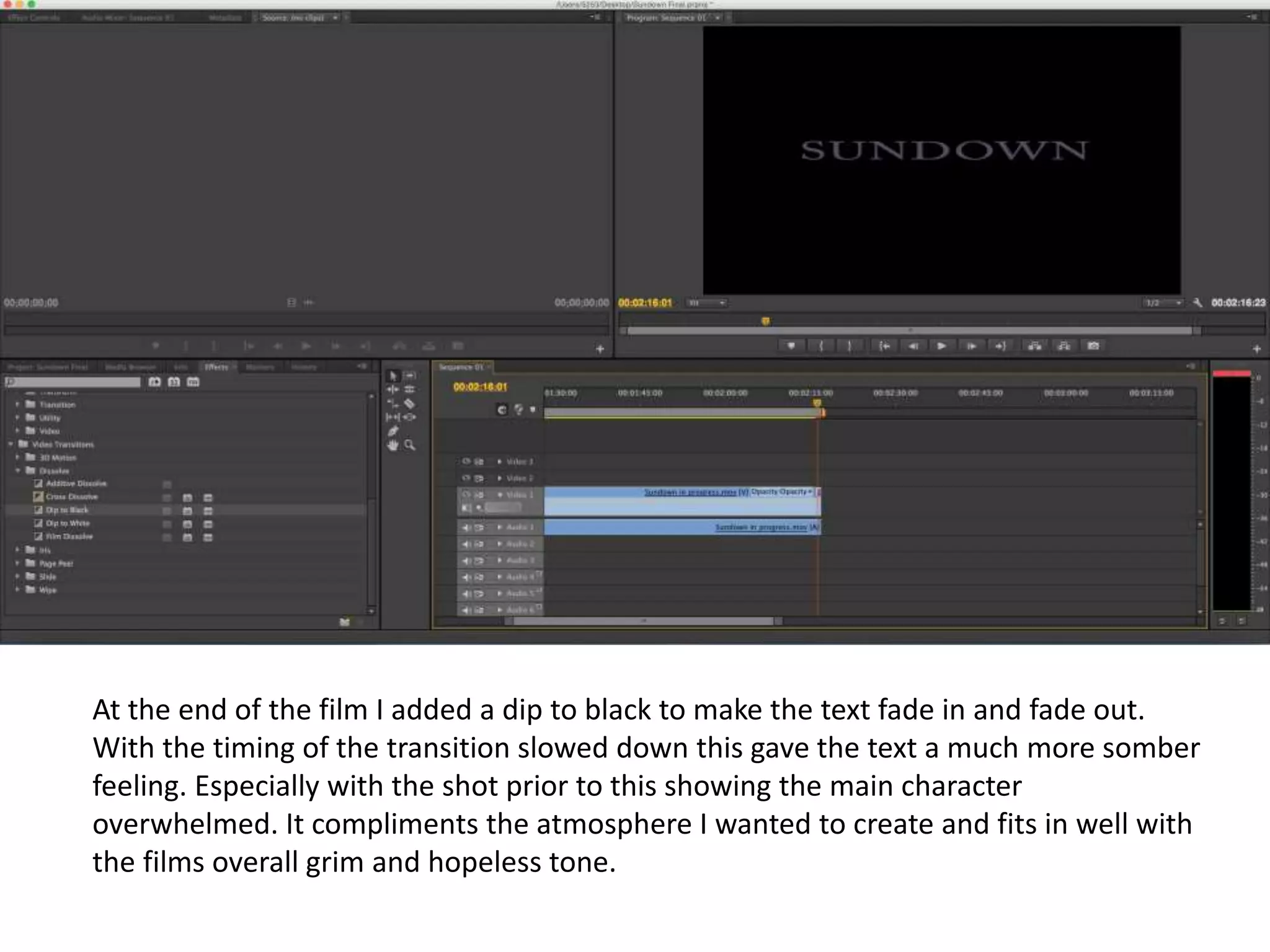Toggle Video 2 track eye visibility
Viewport: 1270px width, 952px height.
(x=466, y=478)
